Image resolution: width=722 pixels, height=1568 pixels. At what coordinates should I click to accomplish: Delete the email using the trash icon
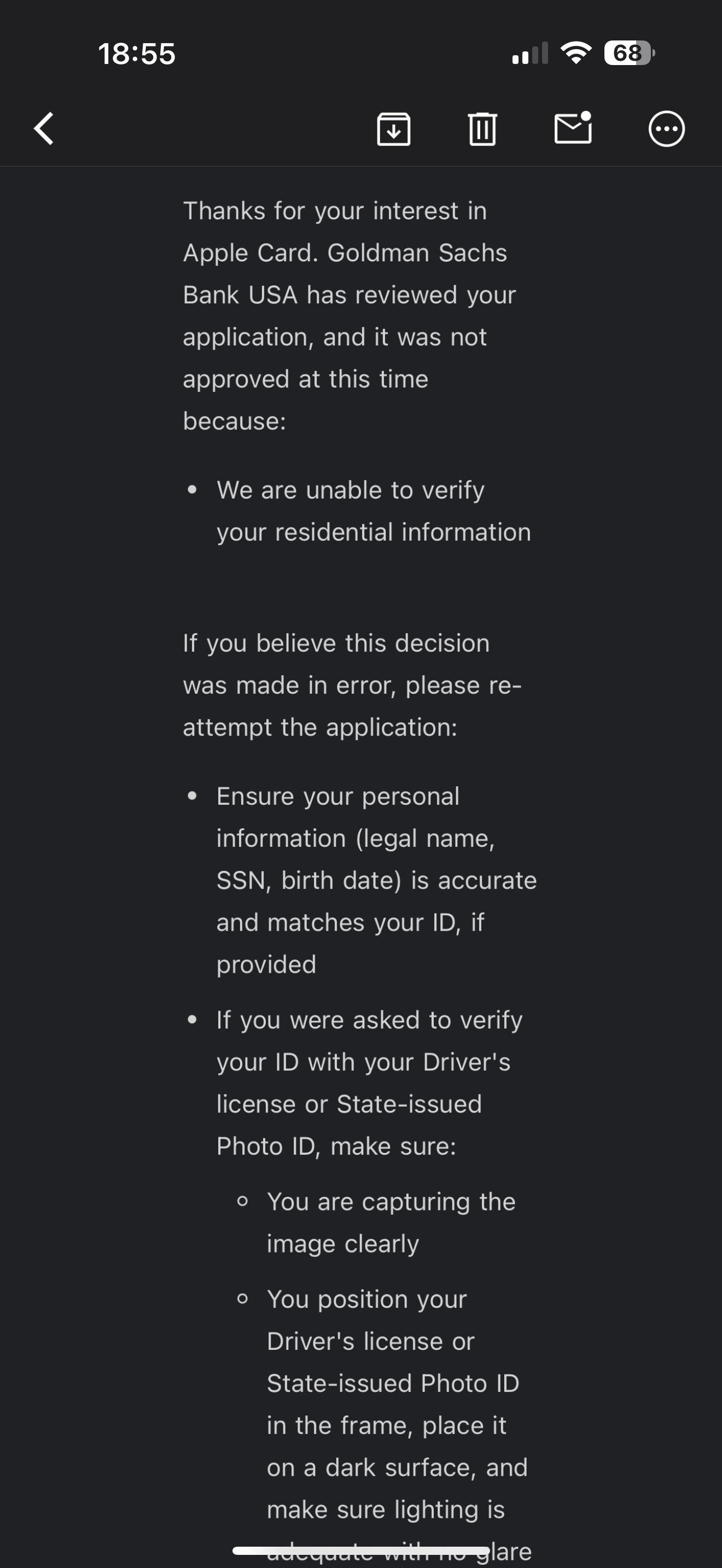click(x=483, y=128)
